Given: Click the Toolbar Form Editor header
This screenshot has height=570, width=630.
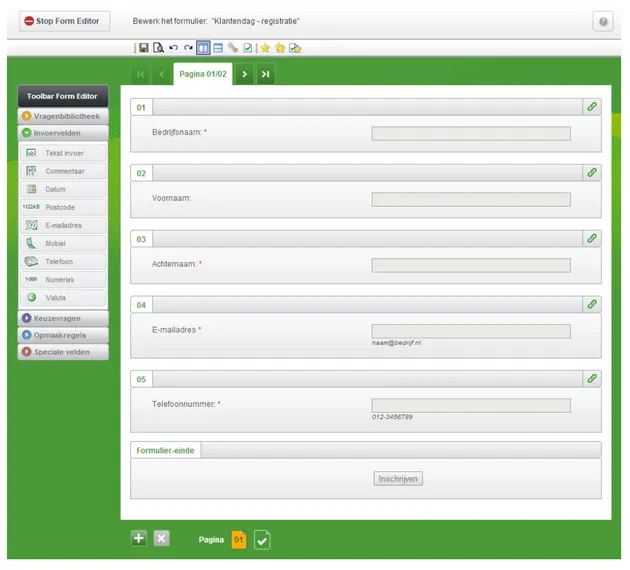Looking at the screenshot, I should coord(63,96).
